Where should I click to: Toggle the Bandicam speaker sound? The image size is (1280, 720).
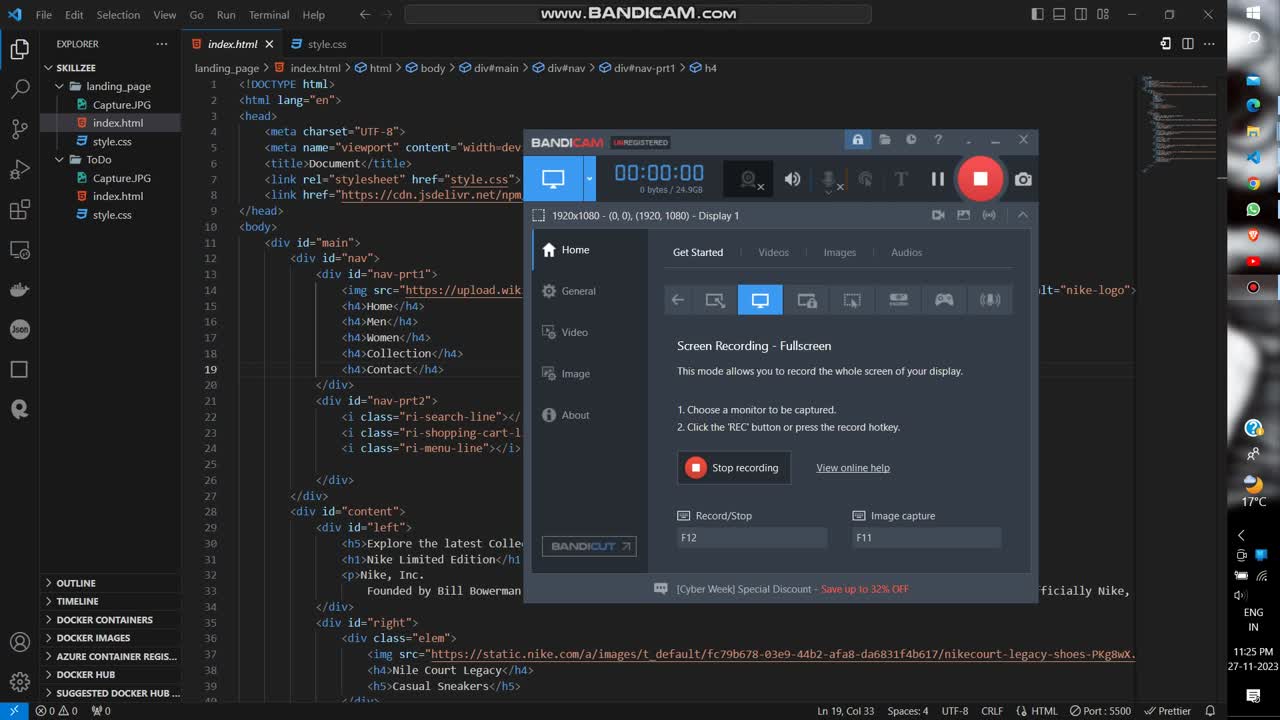point(792,179)
